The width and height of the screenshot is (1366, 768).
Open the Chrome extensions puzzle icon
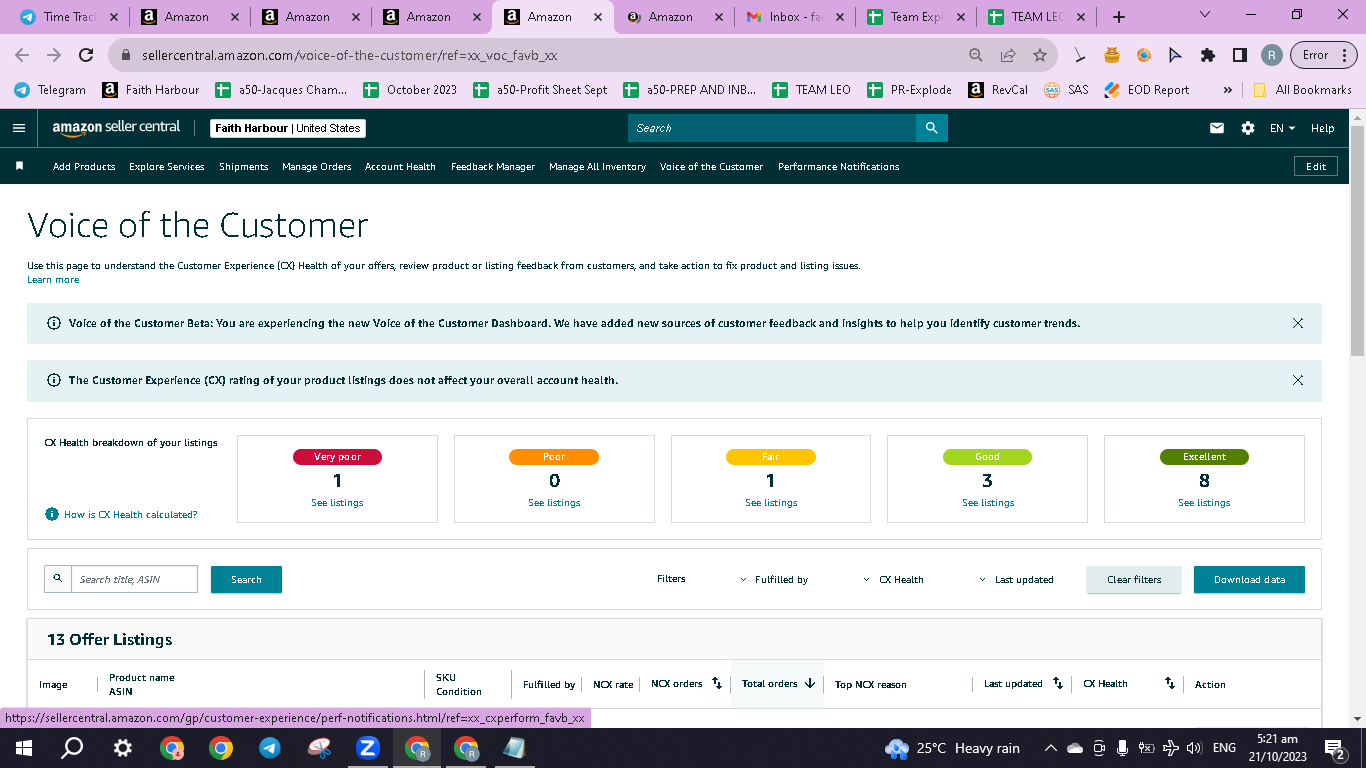(x=1208, y=55)
